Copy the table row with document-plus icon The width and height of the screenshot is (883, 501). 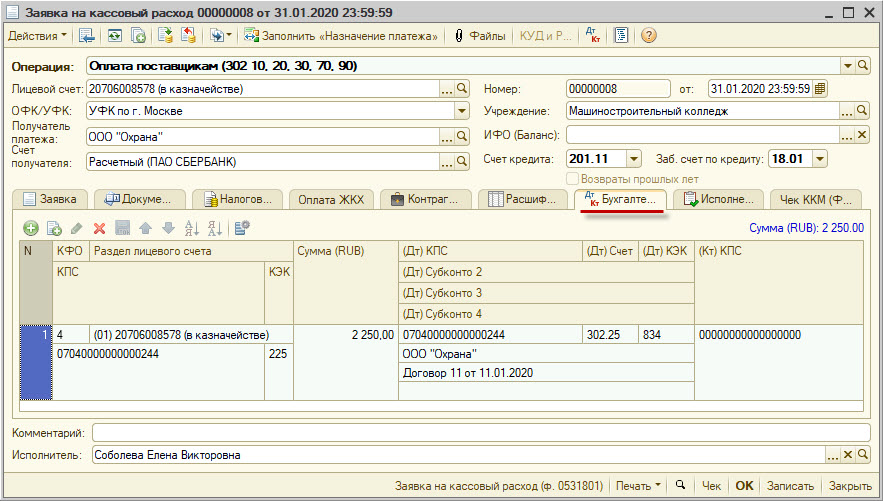54,228
